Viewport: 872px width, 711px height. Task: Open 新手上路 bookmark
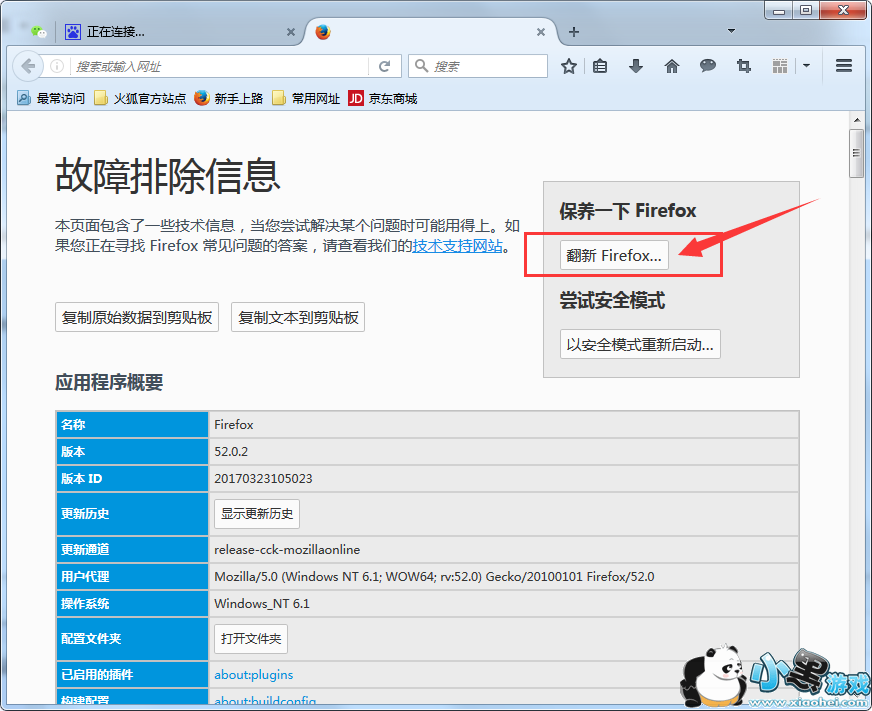(x=229, y=98)
